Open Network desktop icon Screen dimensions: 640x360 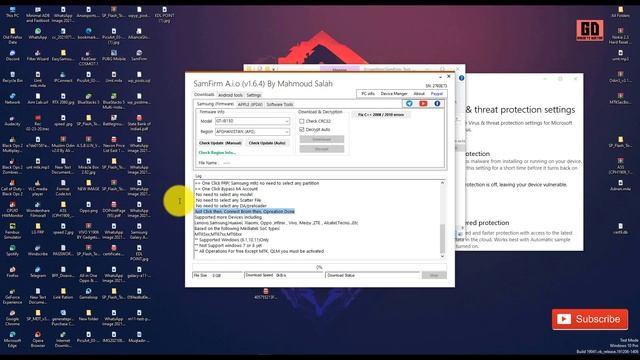click(12, 99)
